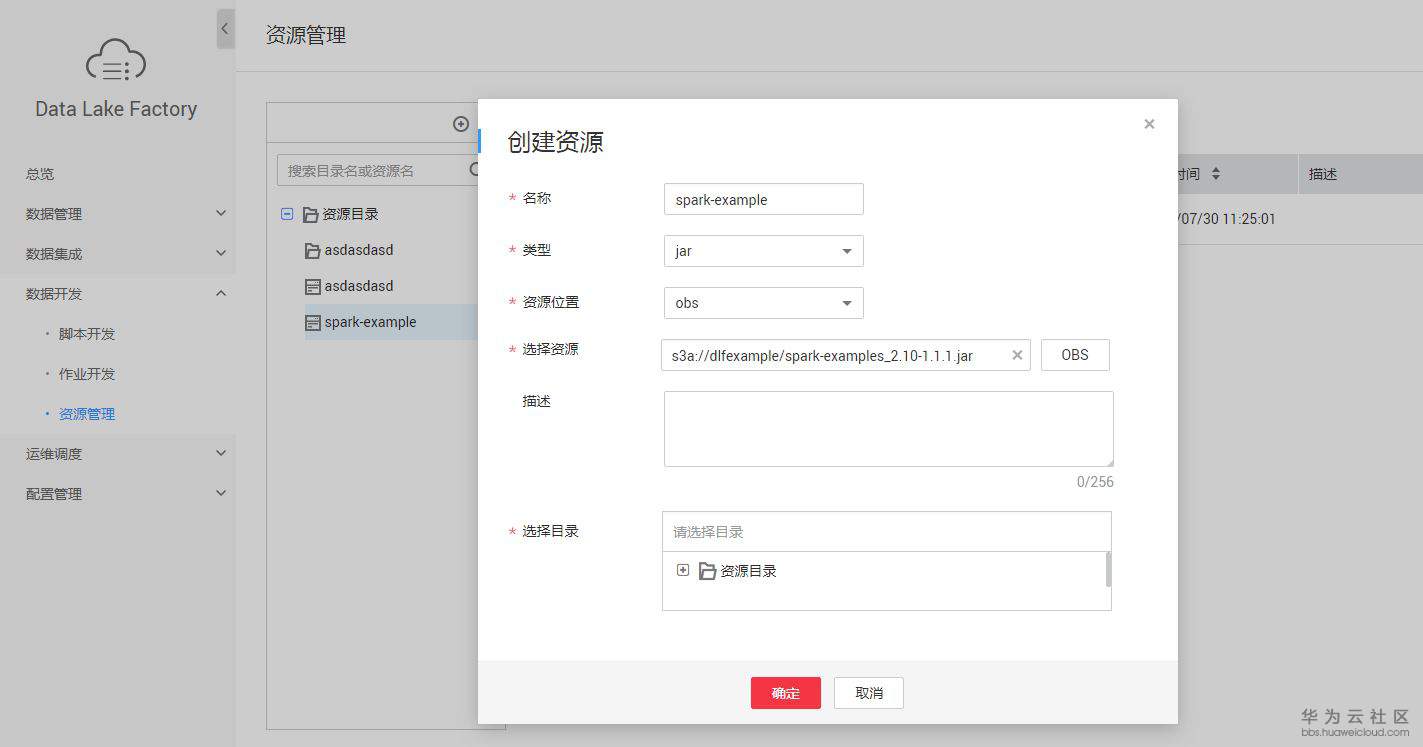Click the 取消 button

click(x=869, y=693)
